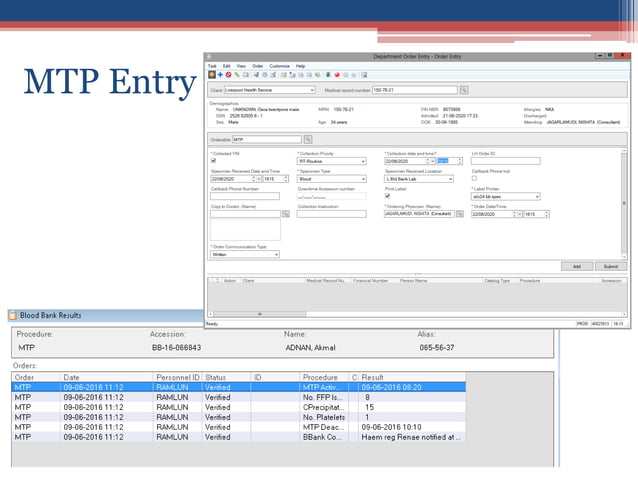Viewport: 638px width, 478px height.
Task: Enable the Callback Phone Ind checkbox
Action: [x=475, y=179]
